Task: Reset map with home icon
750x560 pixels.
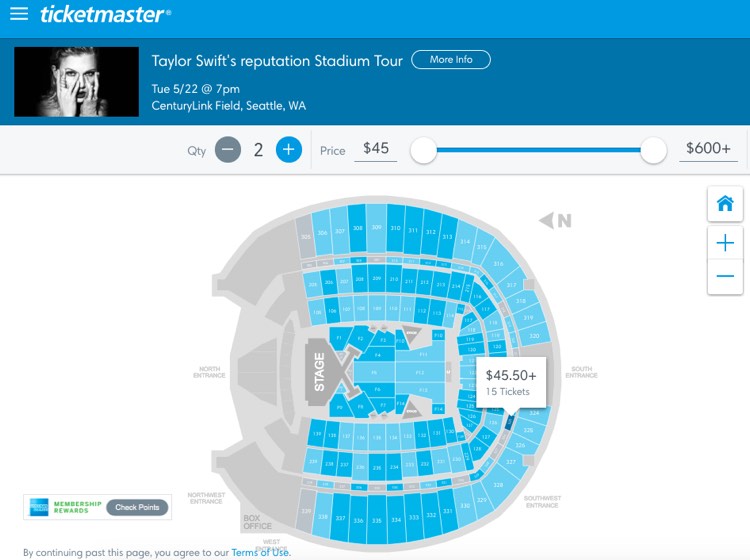Action: coord(725,204)
